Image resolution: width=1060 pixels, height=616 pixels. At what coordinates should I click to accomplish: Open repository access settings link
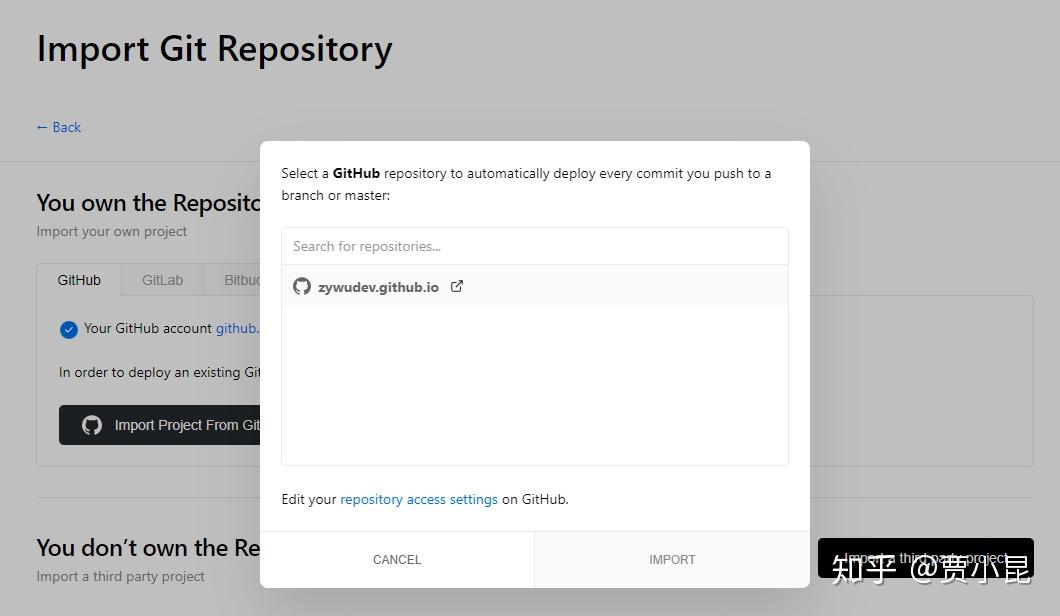(418, 499)
